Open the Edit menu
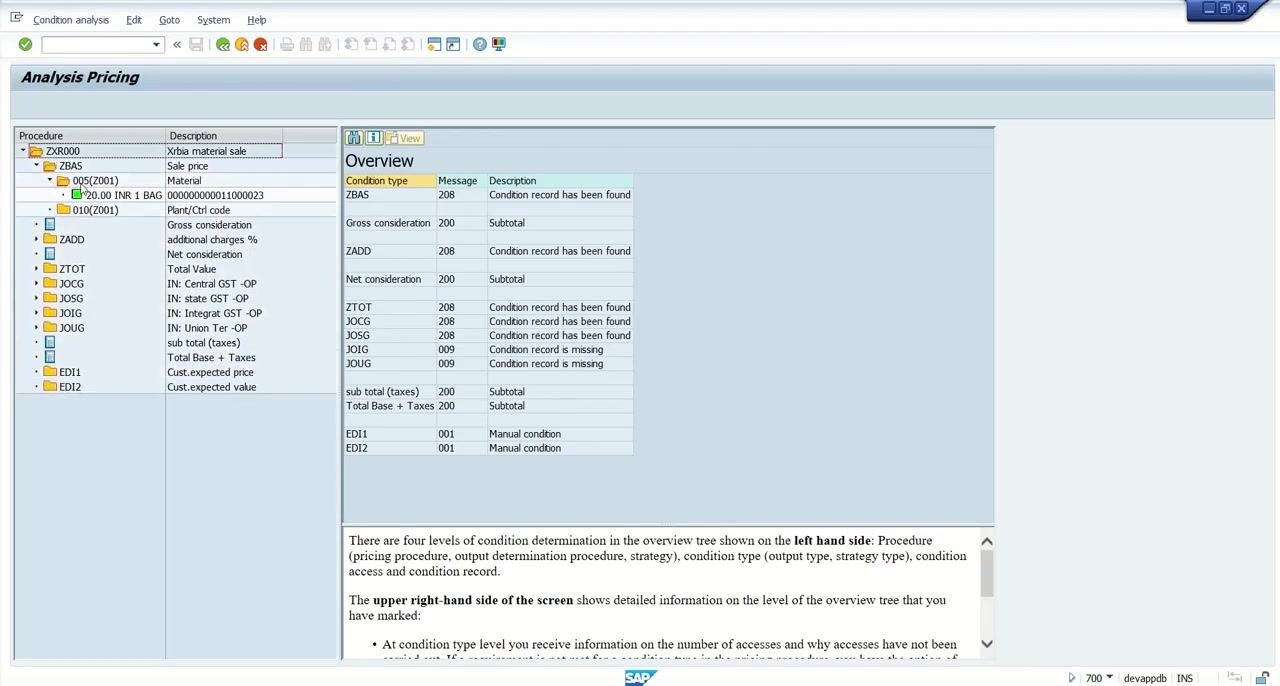 (x=134, y=20)
